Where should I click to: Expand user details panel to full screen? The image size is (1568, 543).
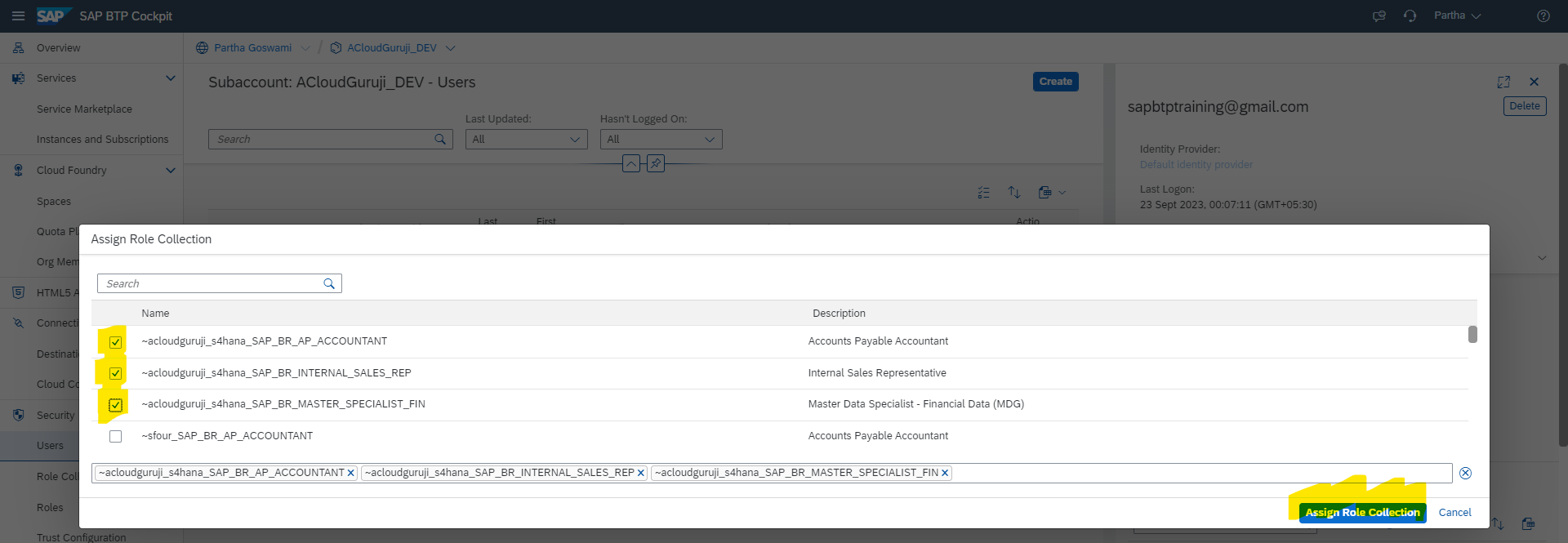coord(1503,82)
